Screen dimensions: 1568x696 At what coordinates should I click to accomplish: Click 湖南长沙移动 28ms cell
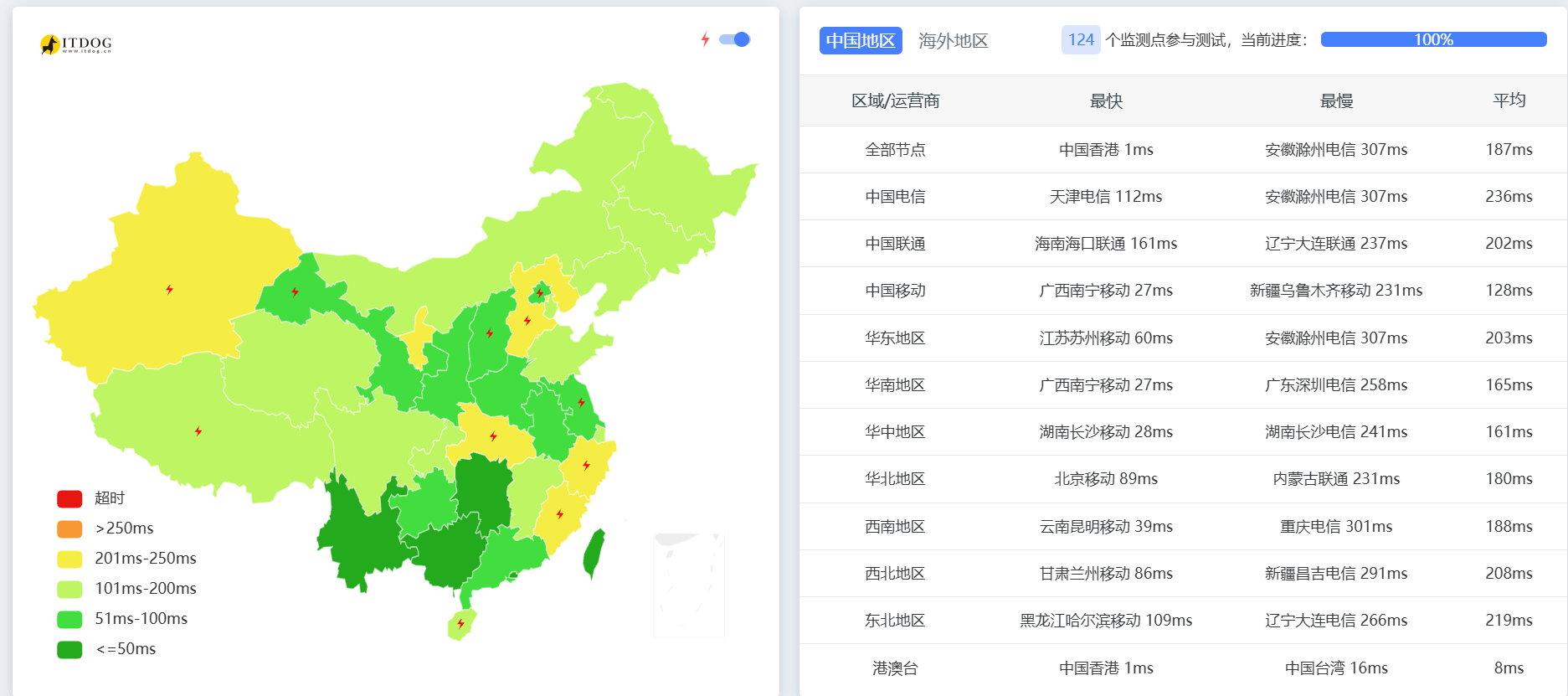pos(1106,431)
